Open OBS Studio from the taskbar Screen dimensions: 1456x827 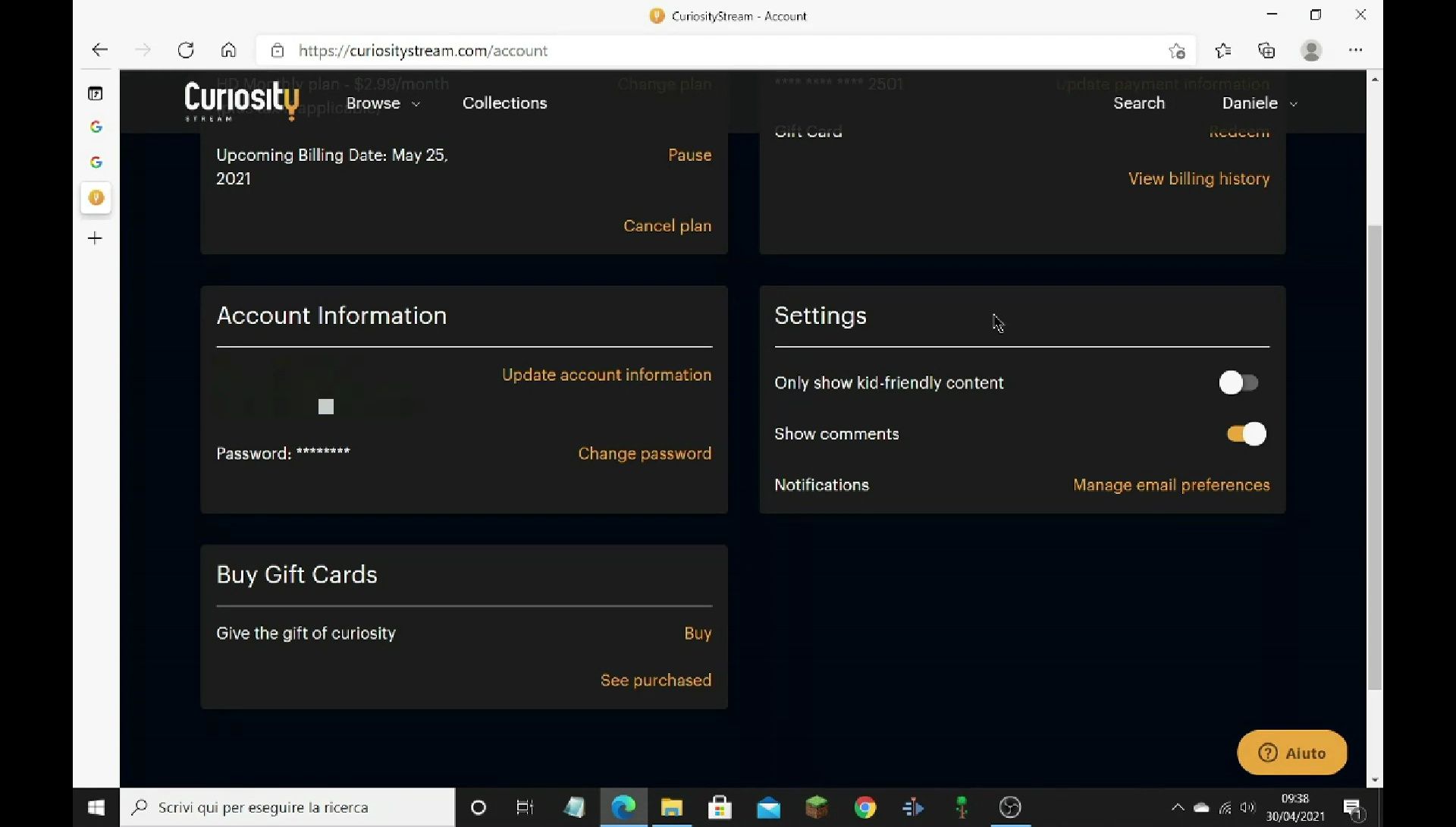(1010, 807)
